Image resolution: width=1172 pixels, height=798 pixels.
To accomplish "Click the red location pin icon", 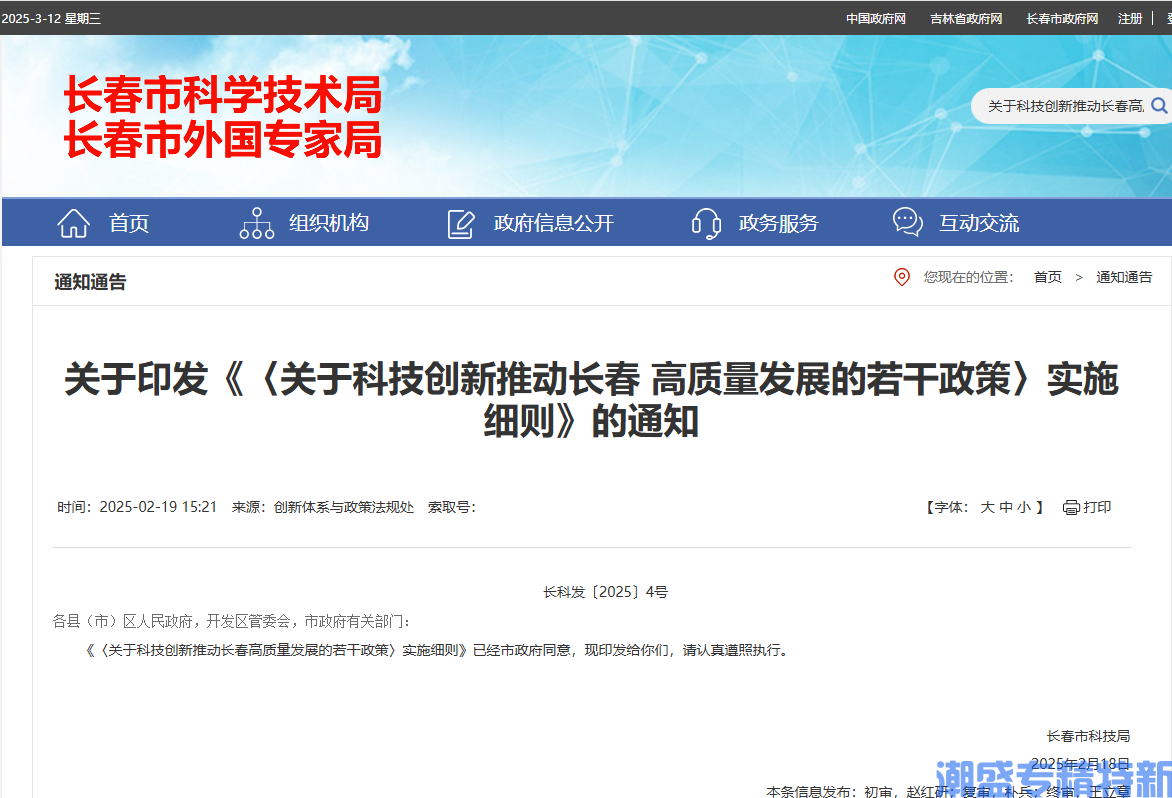I will [x=901, y=277].
